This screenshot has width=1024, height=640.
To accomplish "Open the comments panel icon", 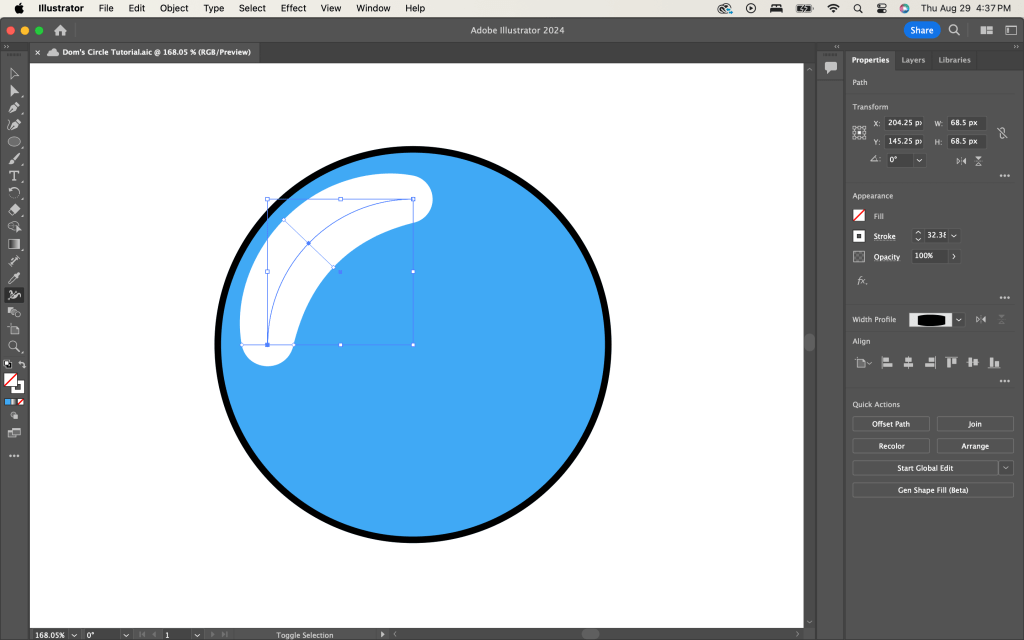I will [830, 67].
